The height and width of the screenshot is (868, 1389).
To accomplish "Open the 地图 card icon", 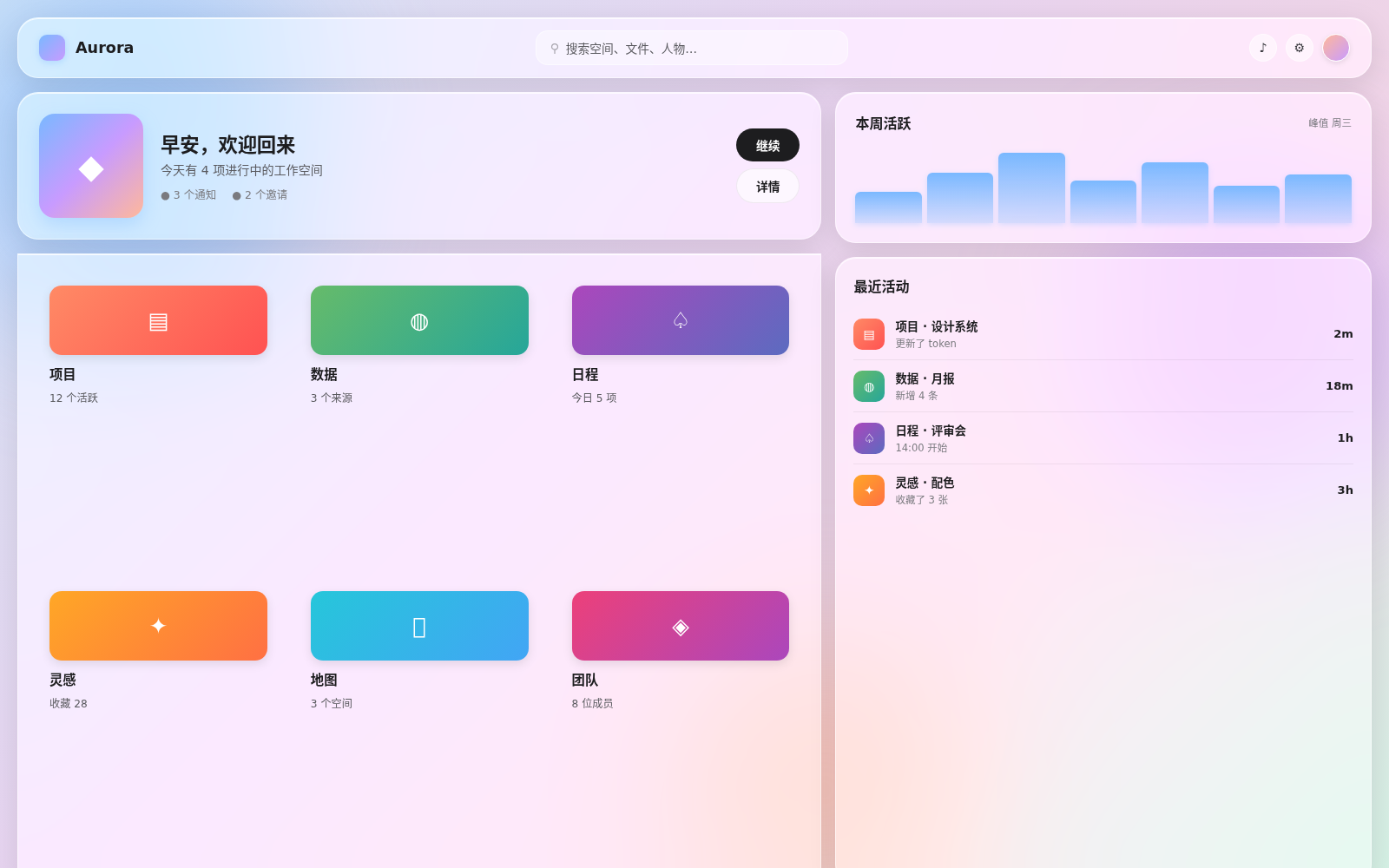I will click(x=419, y=626).
